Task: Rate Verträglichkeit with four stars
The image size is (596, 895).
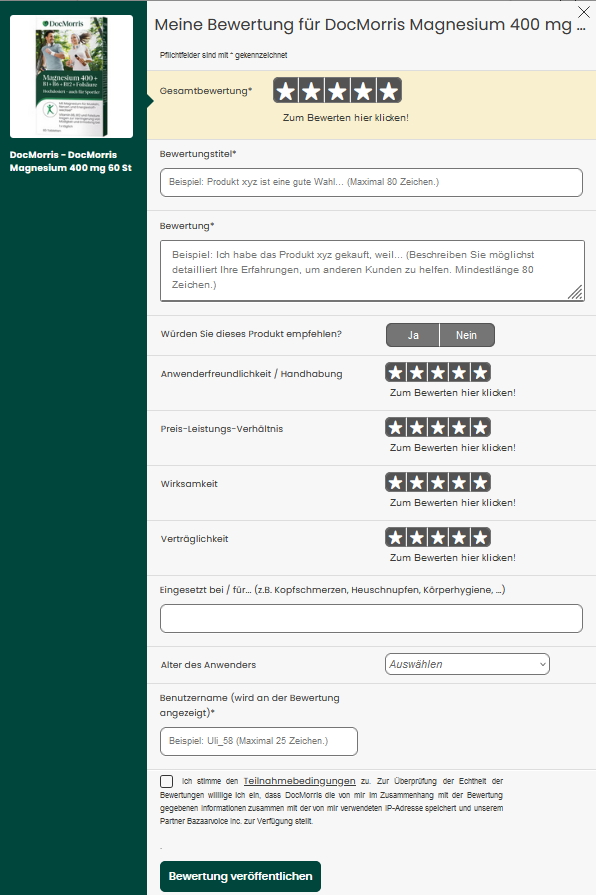Action: [x=459, y=537]
